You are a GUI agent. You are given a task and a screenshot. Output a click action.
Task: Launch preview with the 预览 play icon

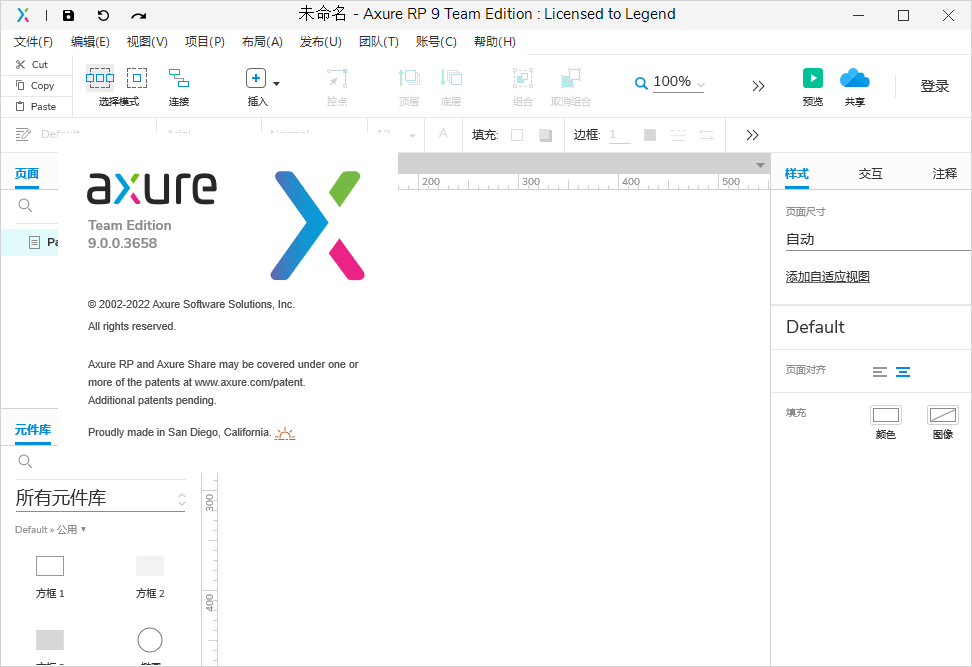[813, 78]
